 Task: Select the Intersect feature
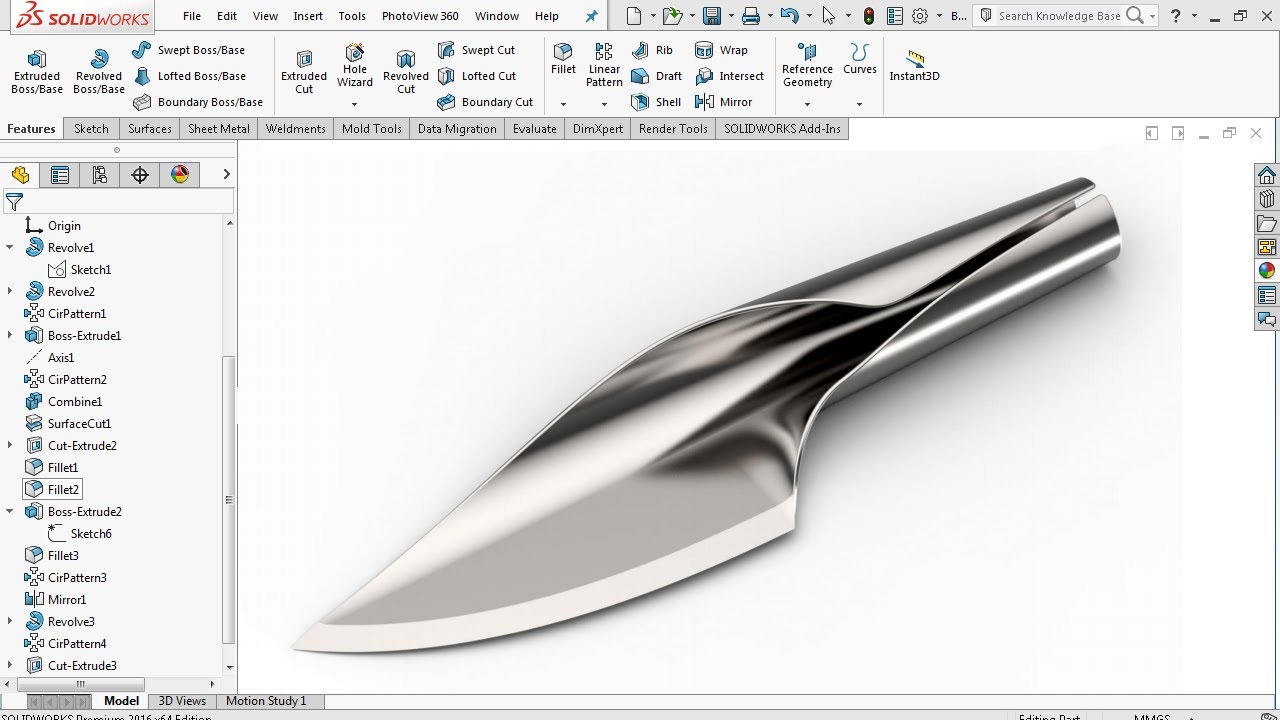729,76
